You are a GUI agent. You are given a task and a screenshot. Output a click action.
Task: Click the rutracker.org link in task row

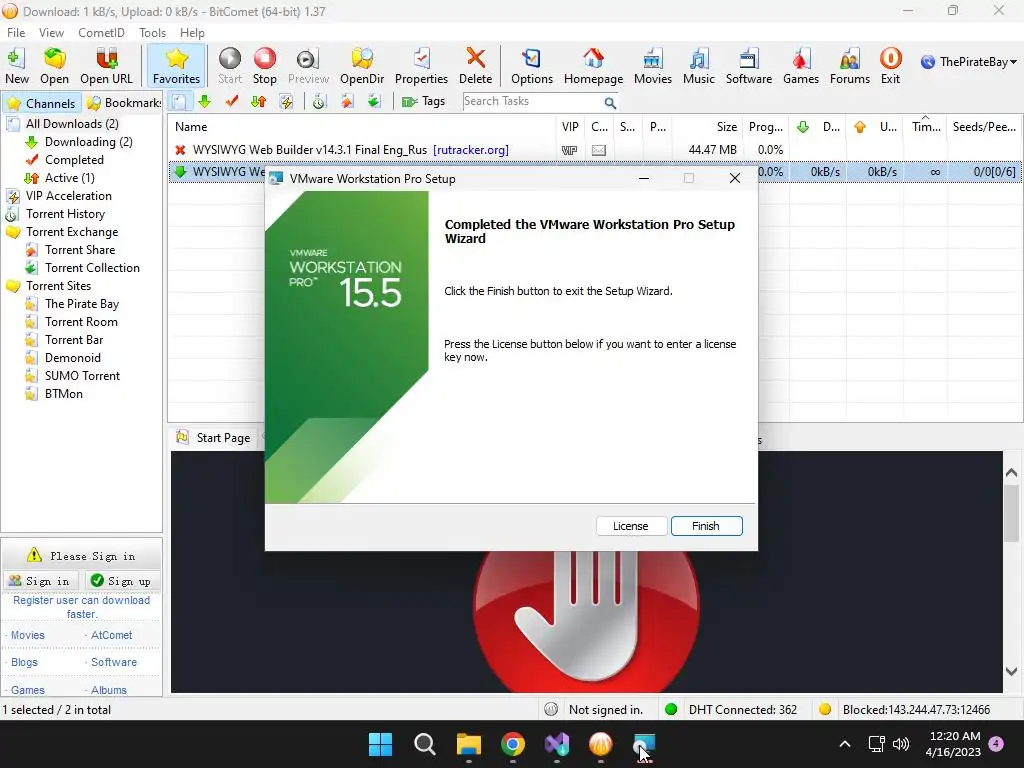tap(471, 150)
